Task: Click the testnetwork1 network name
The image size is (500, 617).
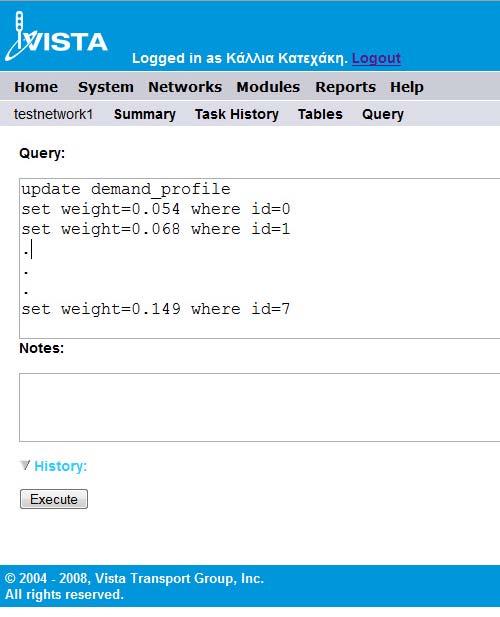Action: (53, 114)
